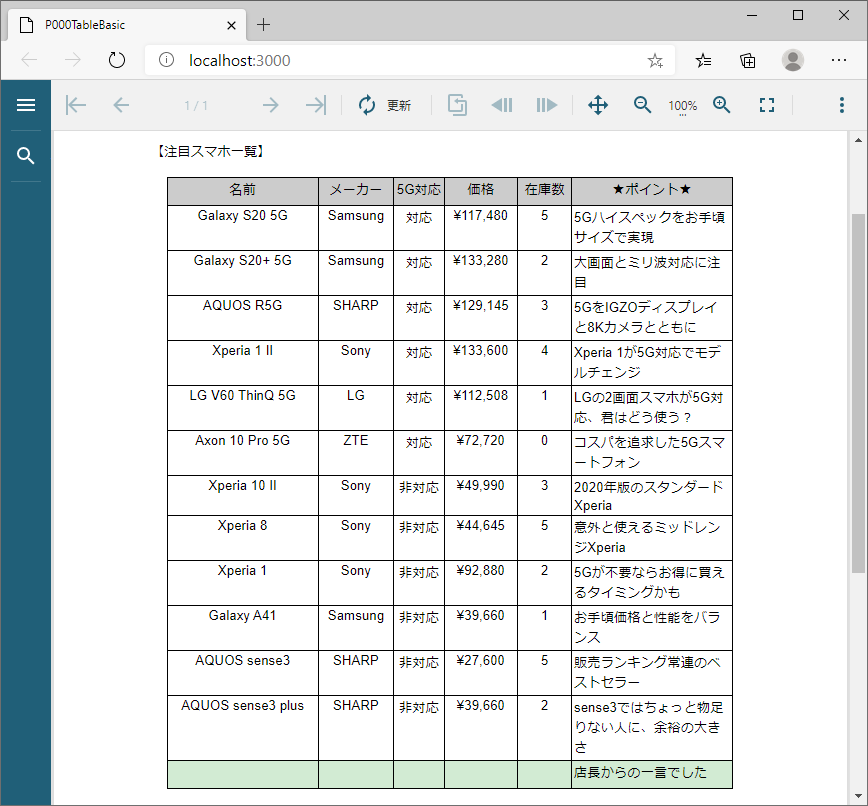The width and height of the screenshot is (868, 806).
Task: Click the browser forward arrow
Action: point(73,60)
